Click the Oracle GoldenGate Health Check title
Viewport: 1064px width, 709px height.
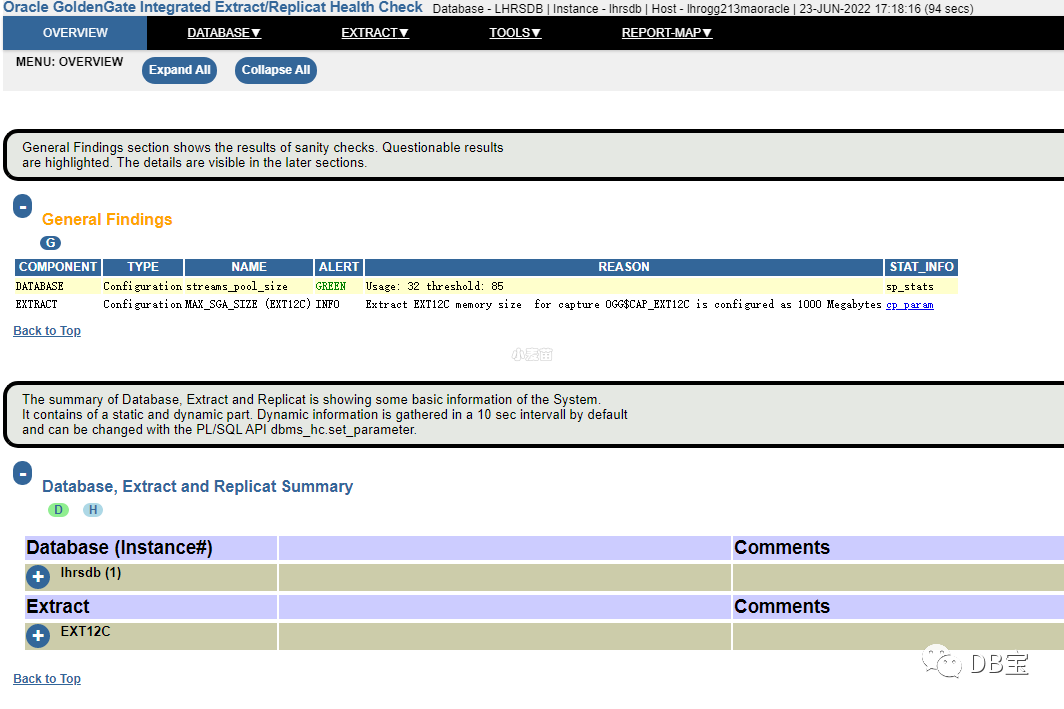pyautogui.click(x=213, y=7)
